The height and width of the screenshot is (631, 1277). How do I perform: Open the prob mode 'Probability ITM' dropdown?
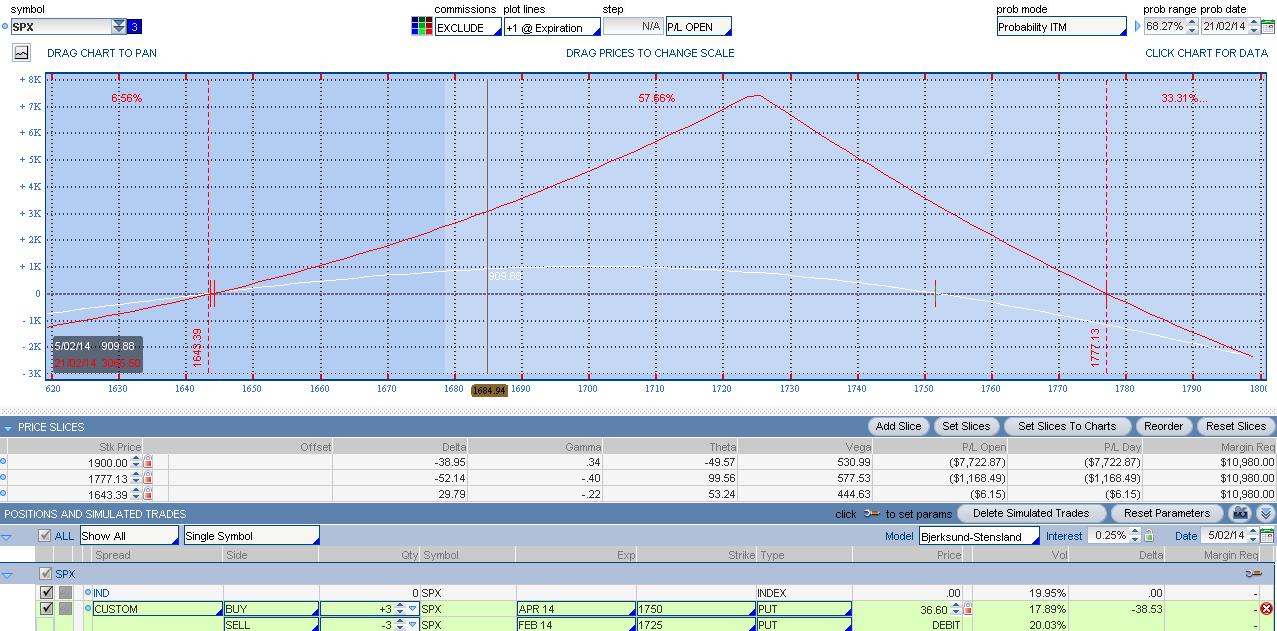pos(1061,27)
